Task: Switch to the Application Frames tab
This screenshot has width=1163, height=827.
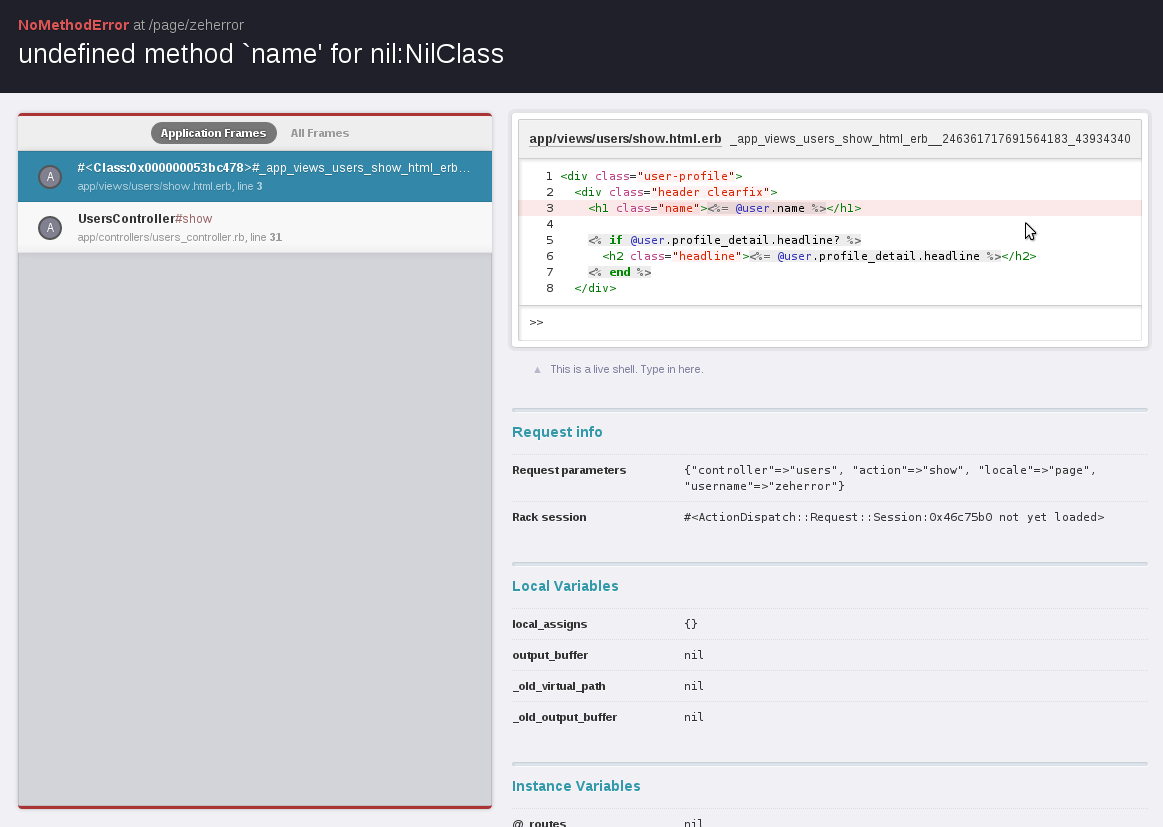Action: coord(214,133)
